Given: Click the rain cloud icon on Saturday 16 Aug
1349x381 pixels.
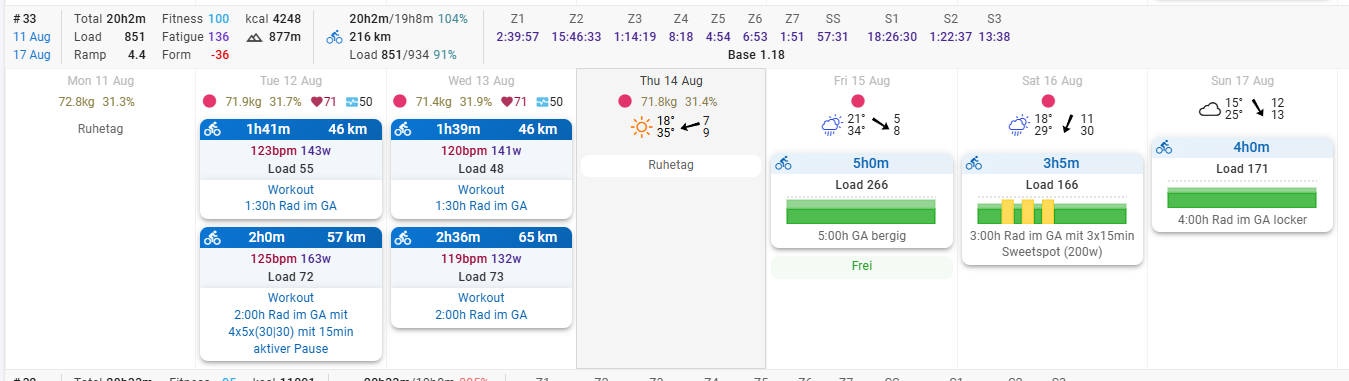Looking at the screenshot, I should click(x=1019, y=126).
